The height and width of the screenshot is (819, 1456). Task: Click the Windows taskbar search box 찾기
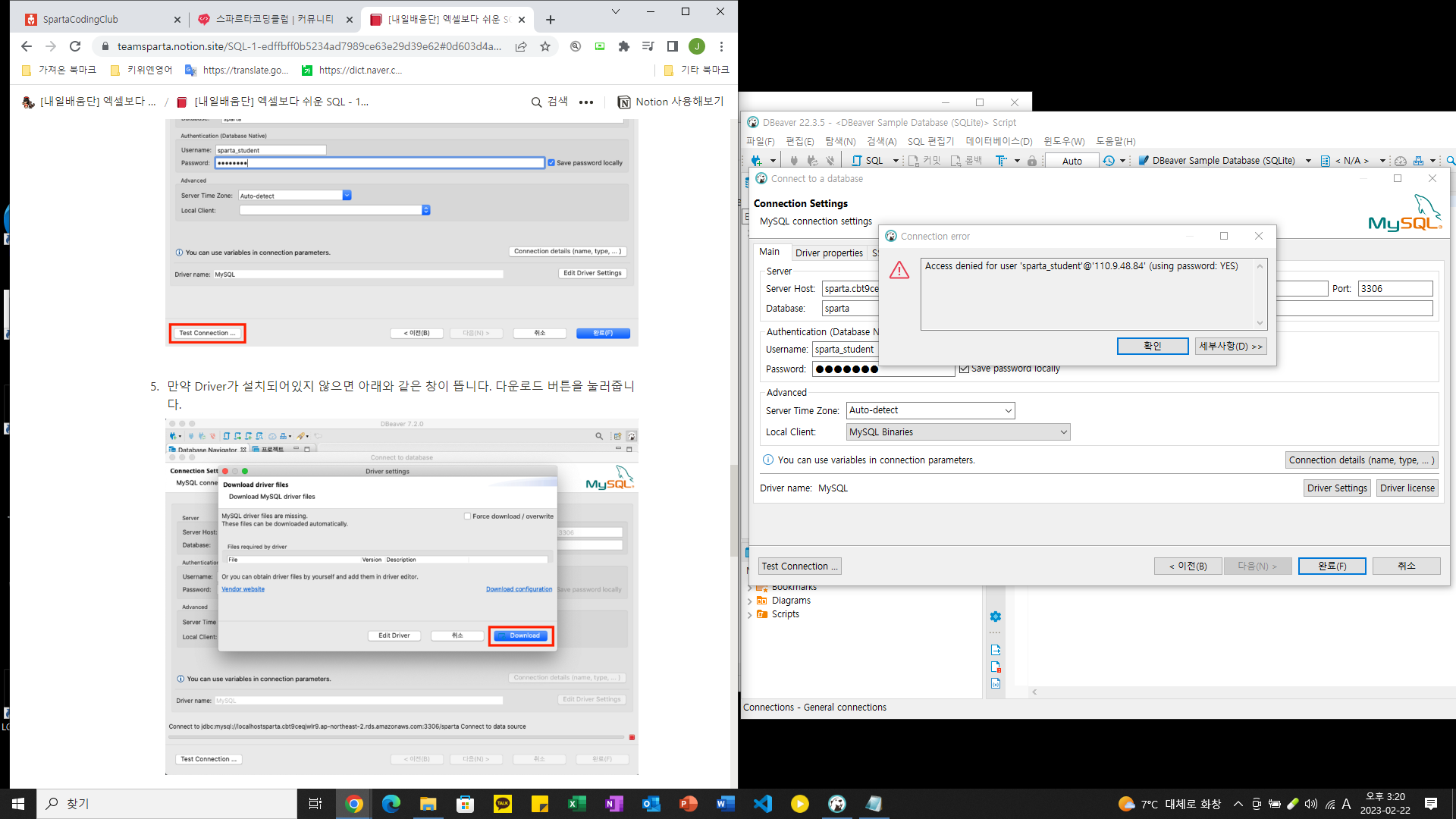(167, 804)
